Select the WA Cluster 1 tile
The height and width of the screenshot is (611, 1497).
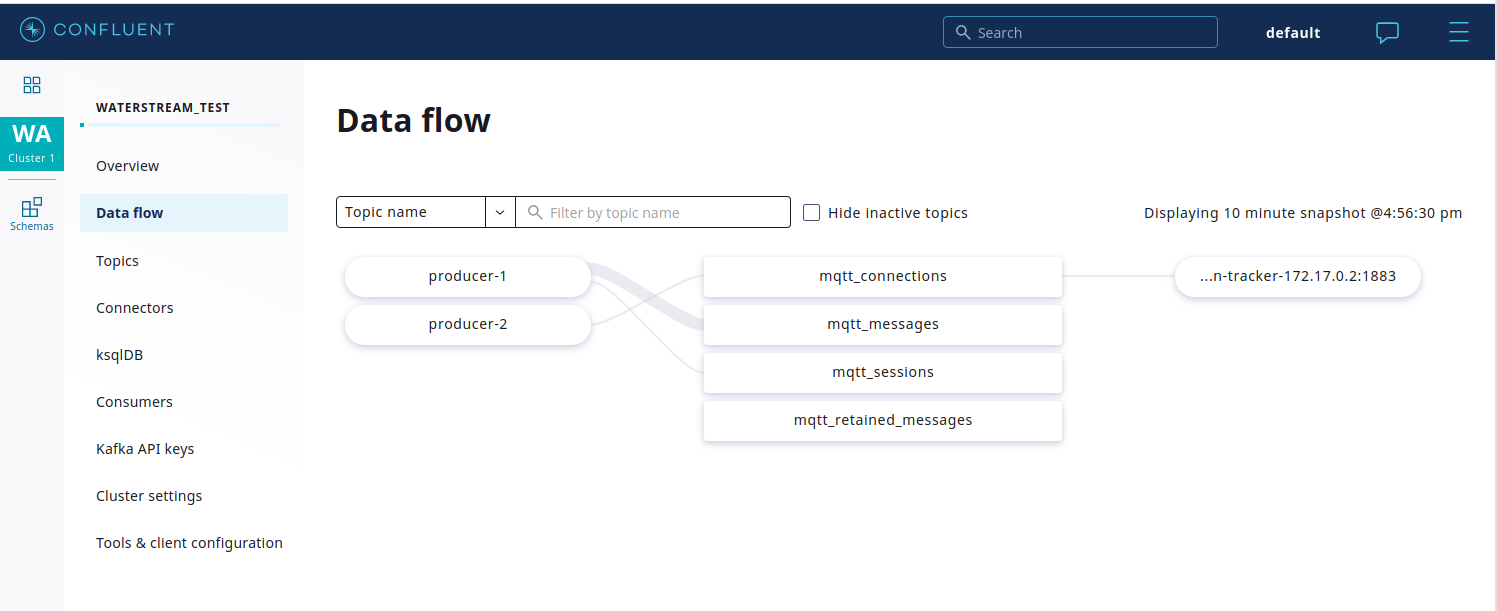click(32, 143)
